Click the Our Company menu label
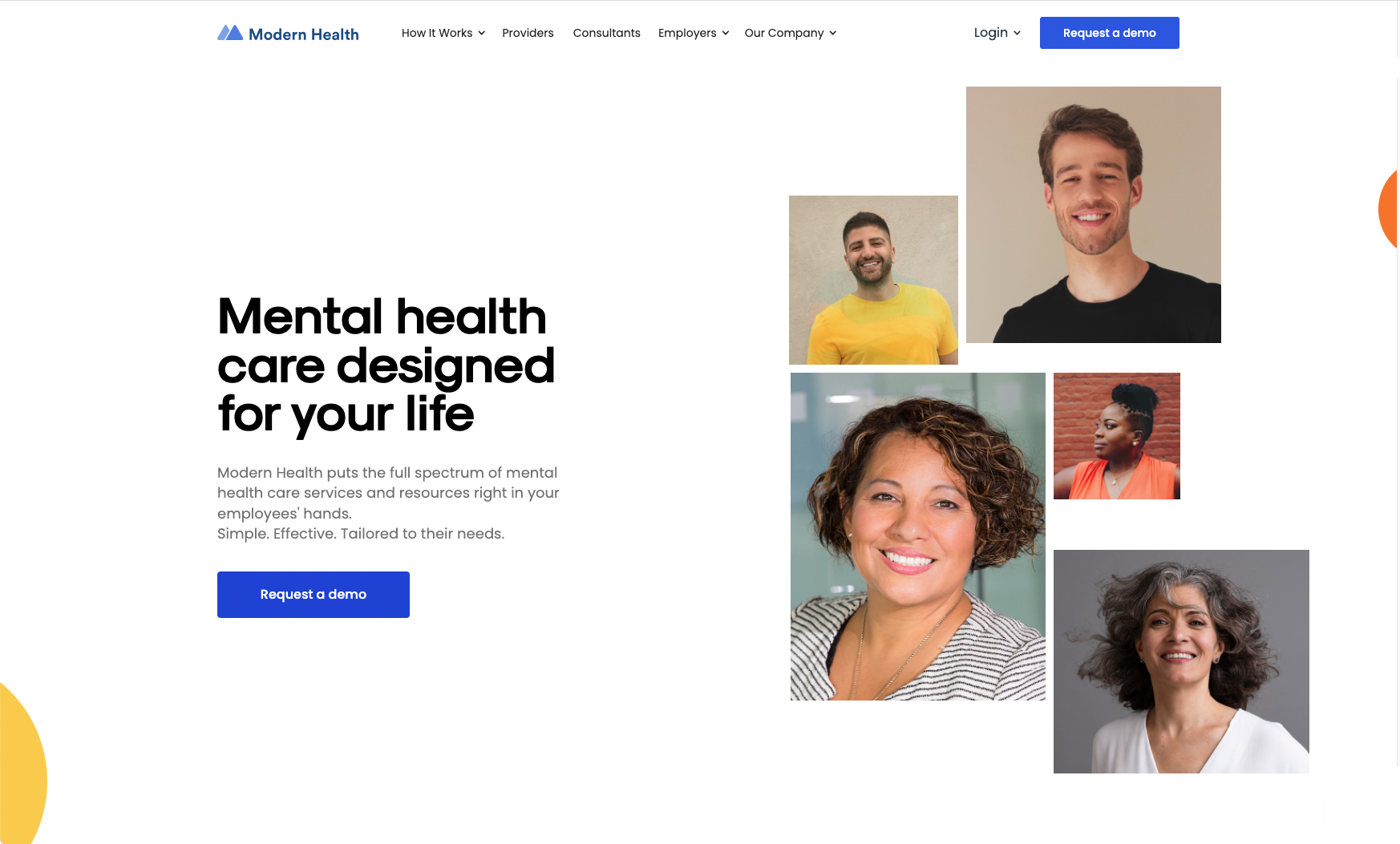This screenshot has width=1400, height=844. (784, 33)
